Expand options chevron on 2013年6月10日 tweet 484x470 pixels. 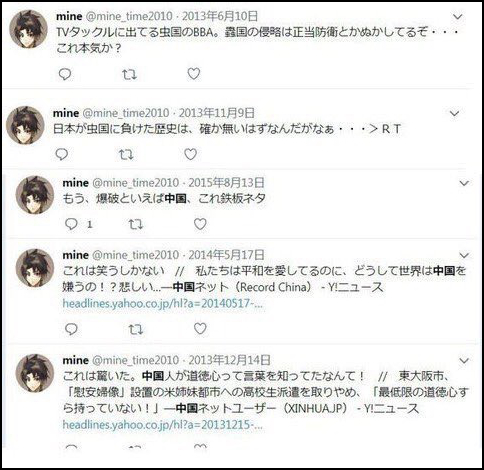pyautogui.click(x=458, y=17)
